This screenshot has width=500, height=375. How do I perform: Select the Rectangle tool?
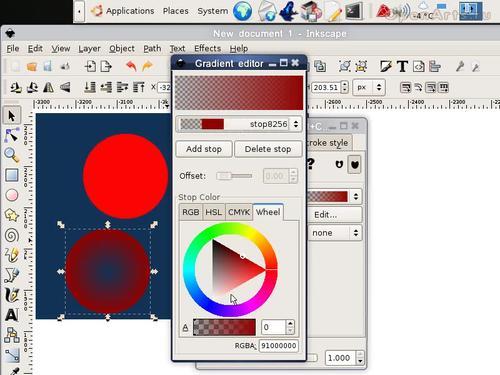[12, 175]
